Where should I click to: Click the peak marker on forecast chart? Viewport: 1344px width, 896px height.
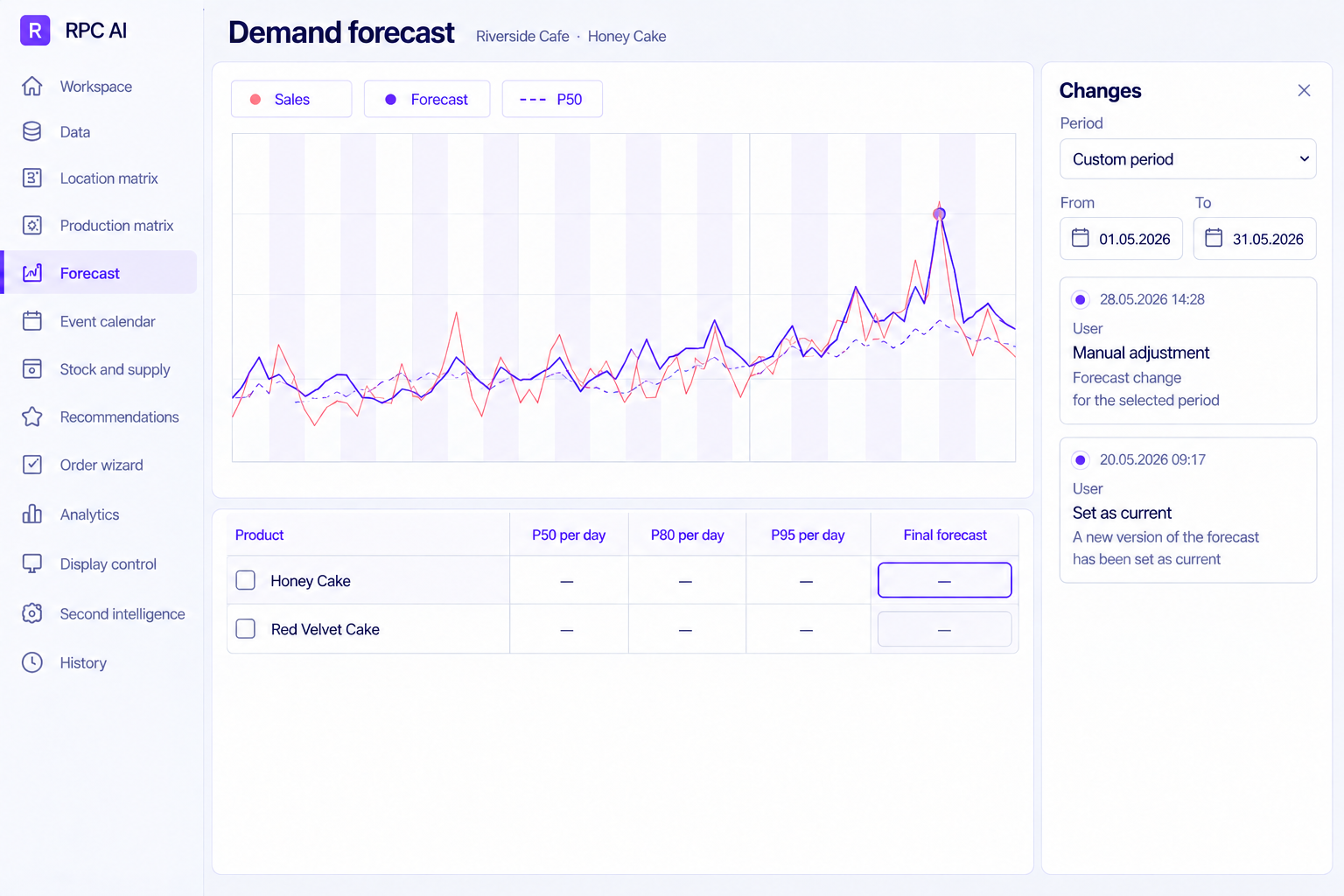click(939, 213)
